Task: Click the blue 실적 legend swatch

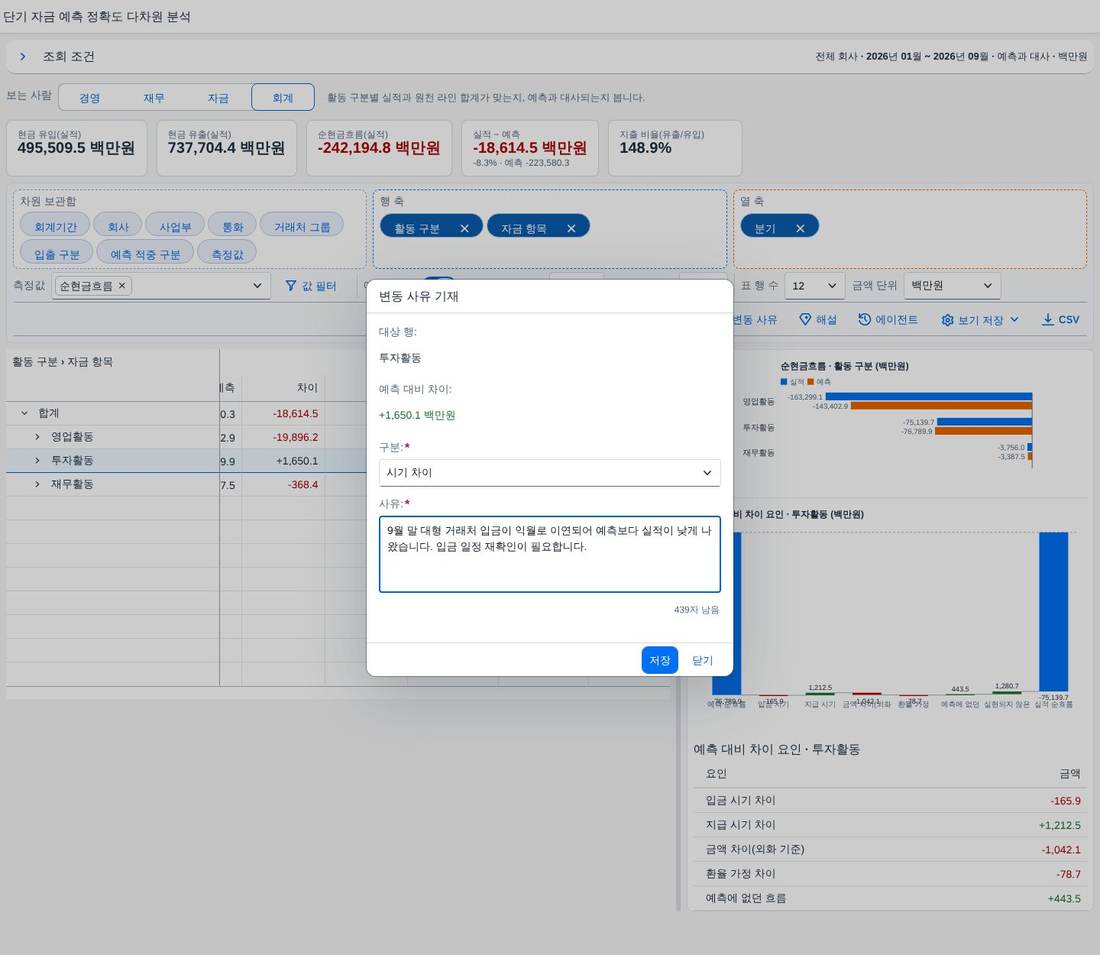Action: pyautogui.click(x=784, y=382)
